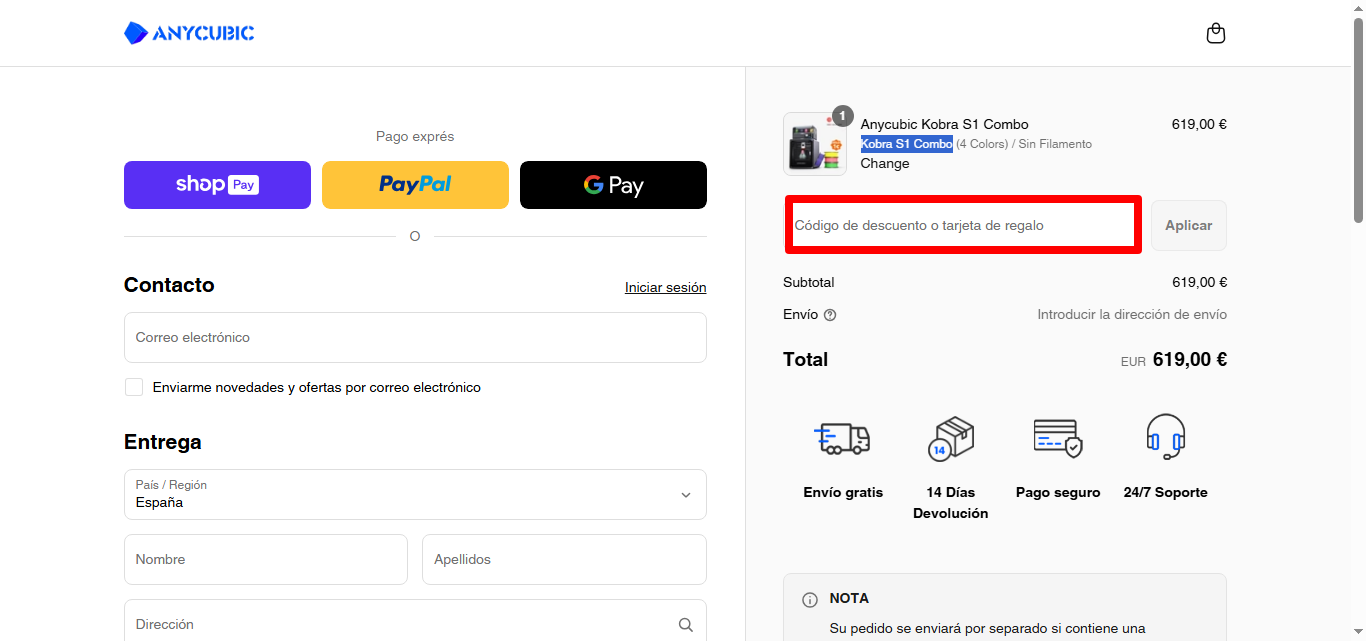This screenshot has width=1366, height=641.
Task: Focus the Nombre field
Action: pos(266,559)
